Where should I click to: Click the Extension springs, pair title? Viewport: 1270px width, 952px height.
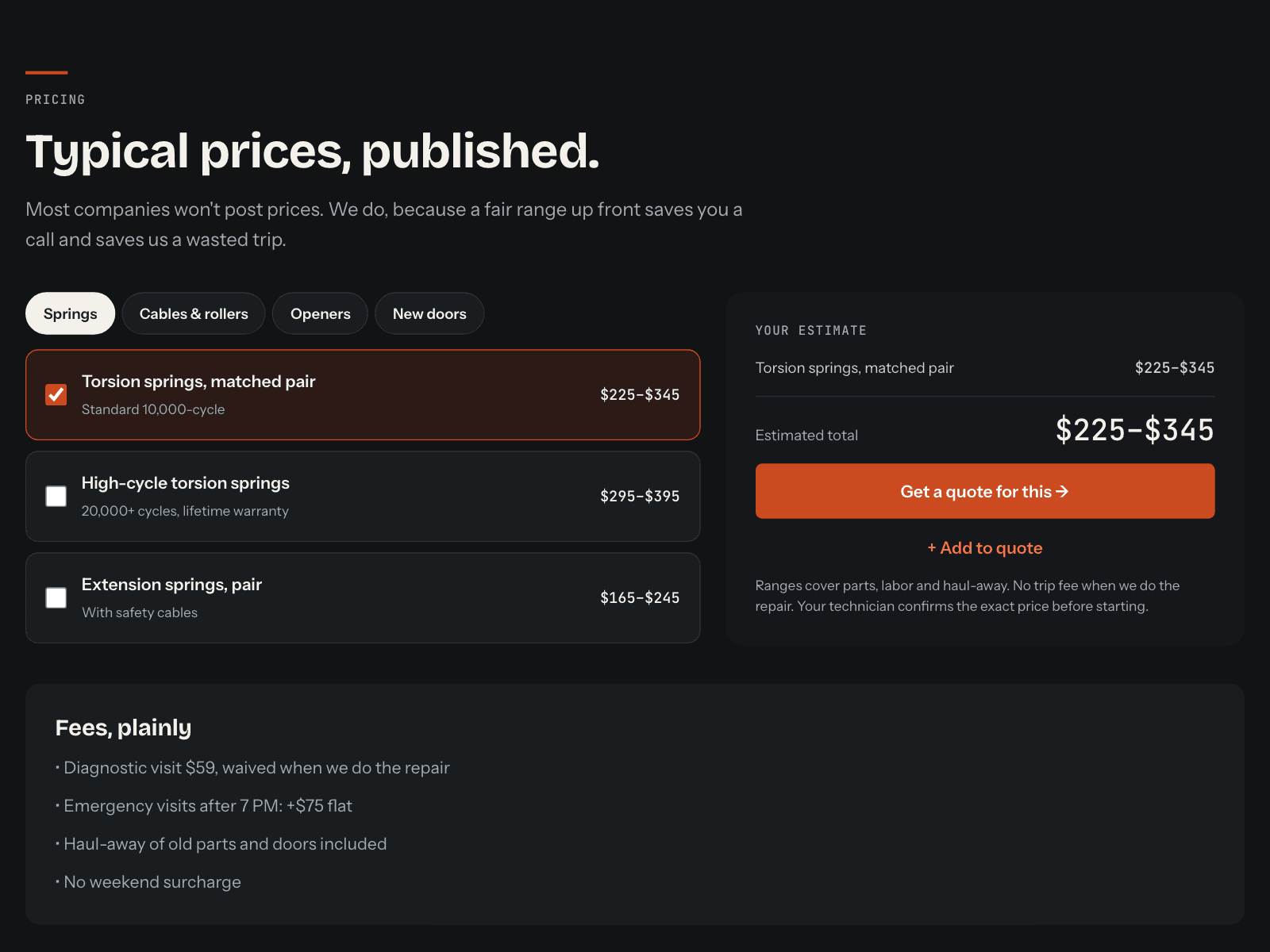pos(171,585)
